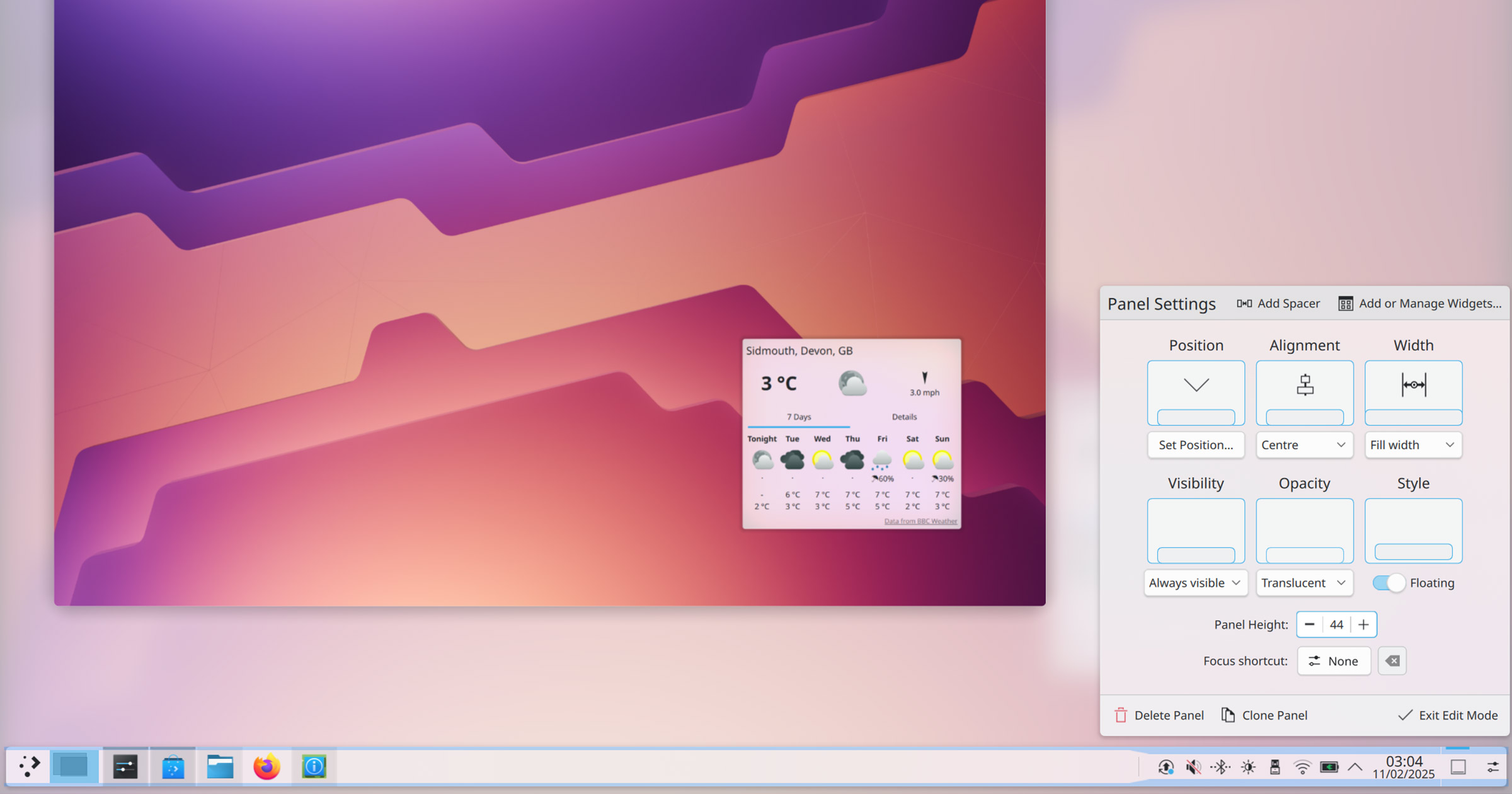This screenshot has height=794, width=1512.
Task: Click Exit Edit Mode button
Action: click(1448, 715)
